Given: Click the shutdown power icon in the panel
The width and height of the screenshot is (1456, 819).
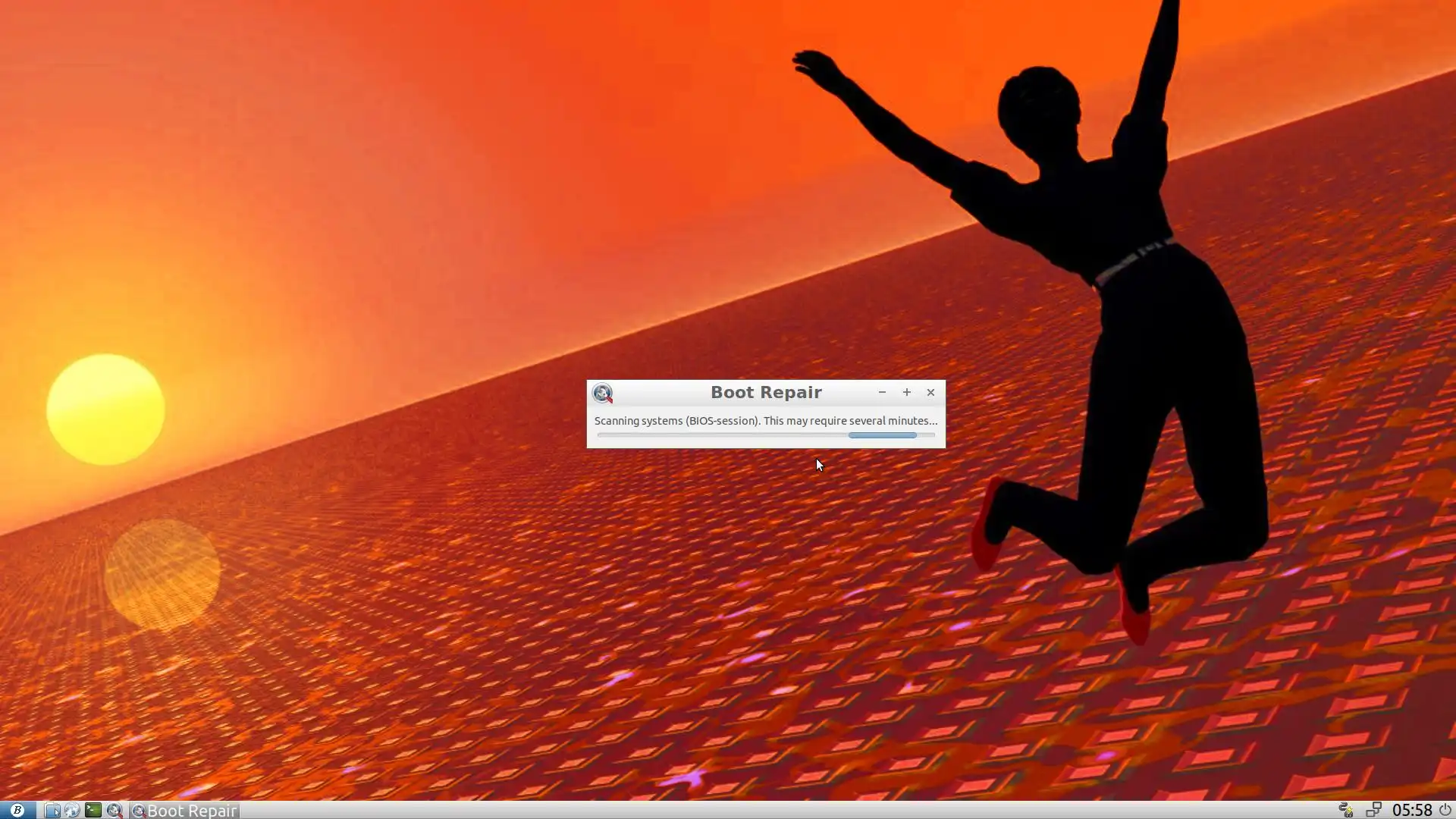Looking at the screenshot, I should 1445,810.
